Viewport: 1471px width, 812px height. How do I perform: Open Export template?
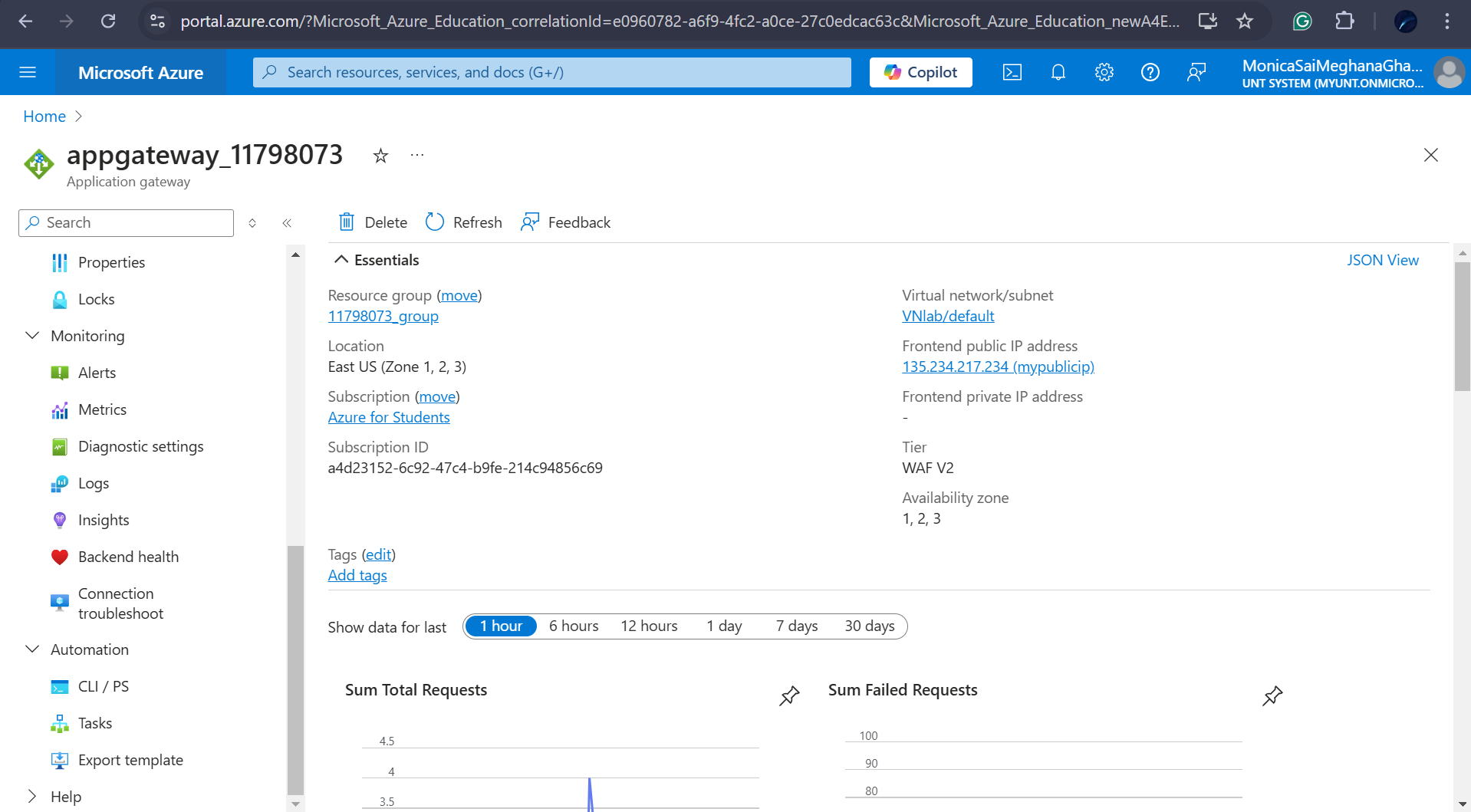tap(130, 760)
